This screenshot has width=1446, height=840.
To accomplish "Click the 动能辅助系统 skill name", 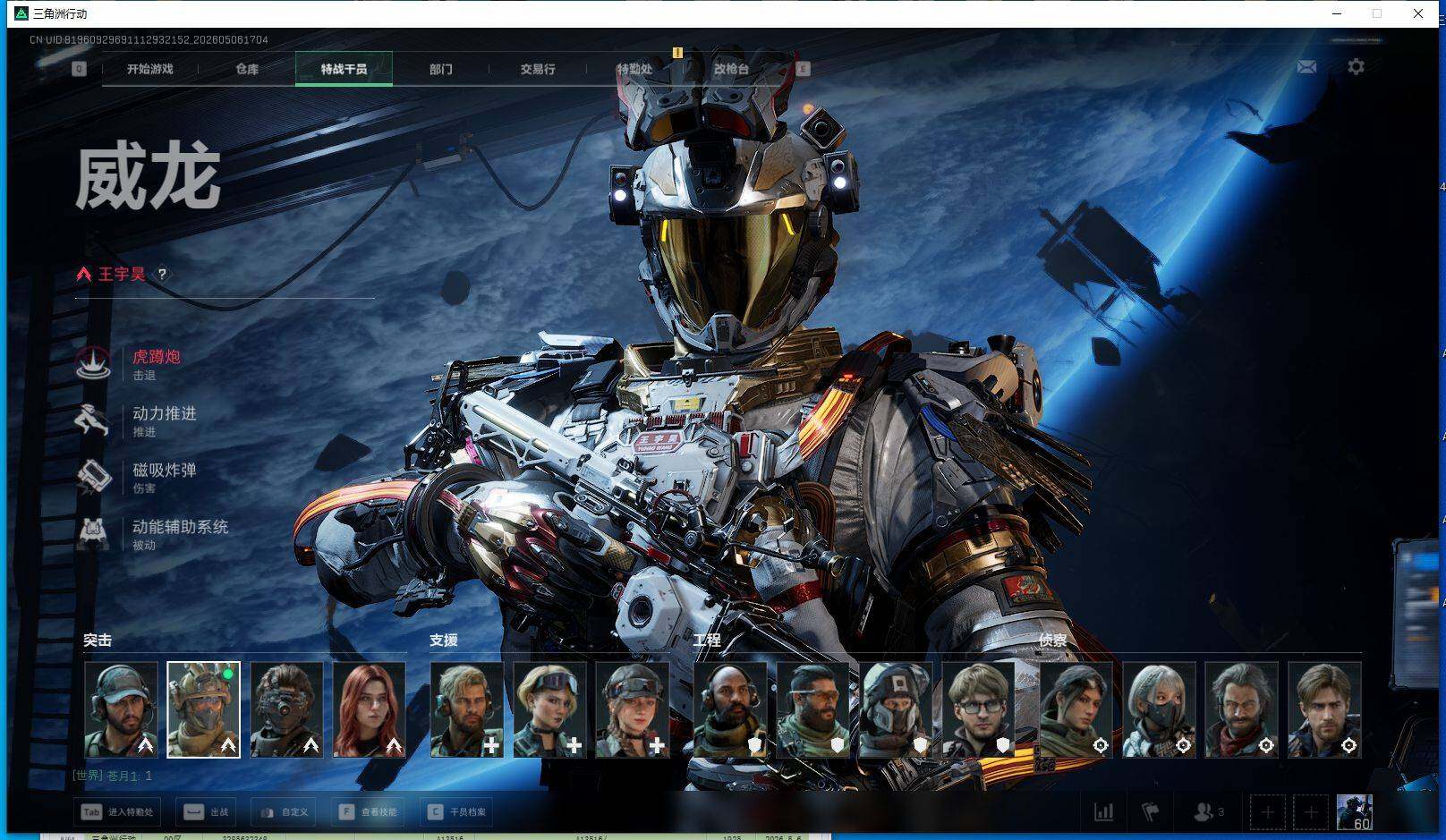I will pyautogui.click(x=181, y=527).
